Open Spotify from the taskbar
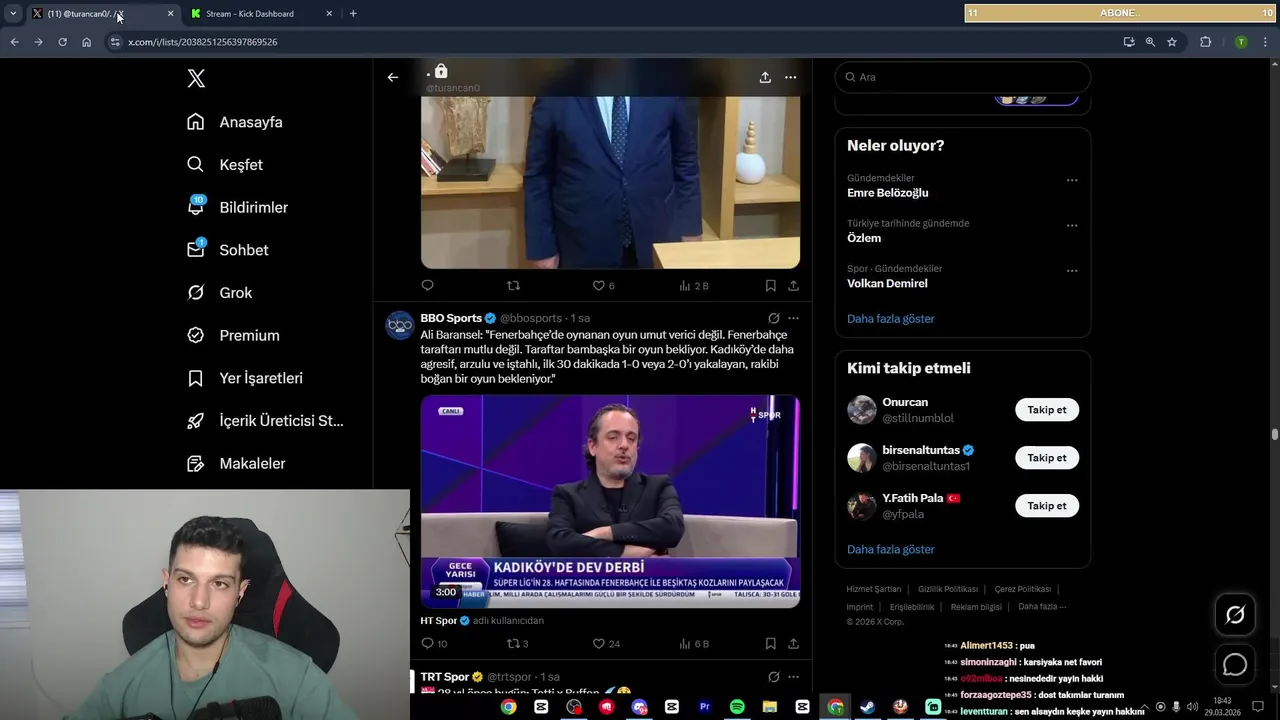The image size is (1280, 720). coord(737,707)
